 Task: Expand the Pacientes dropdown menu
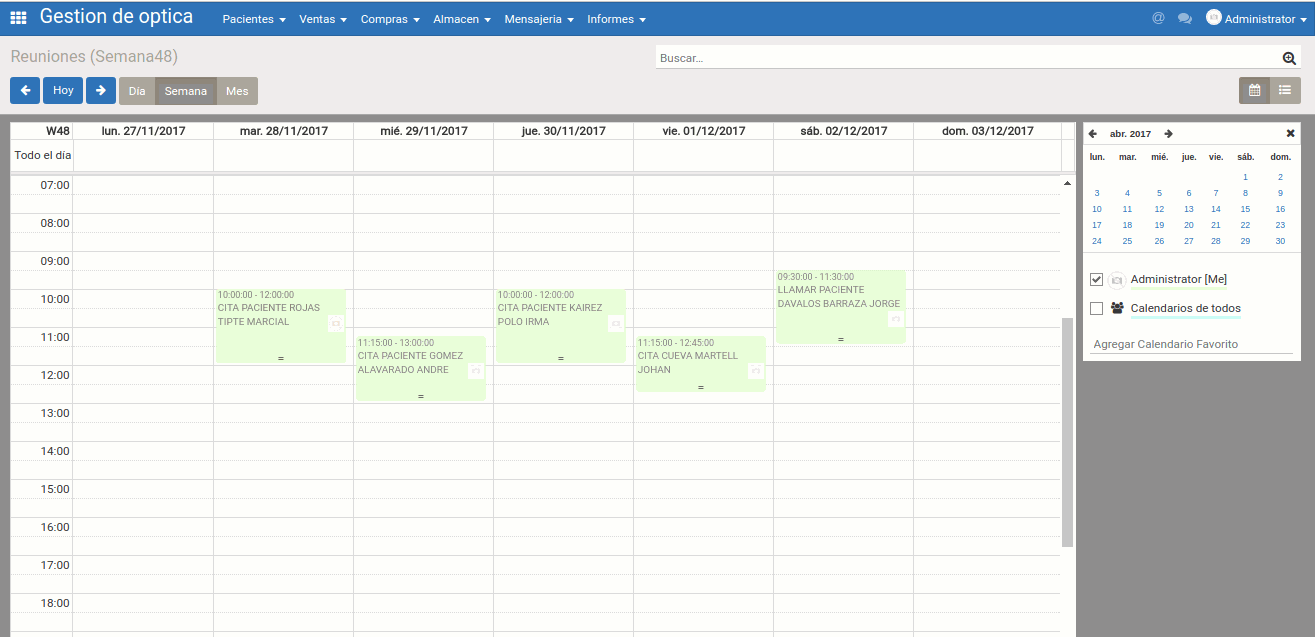(254, 20)
